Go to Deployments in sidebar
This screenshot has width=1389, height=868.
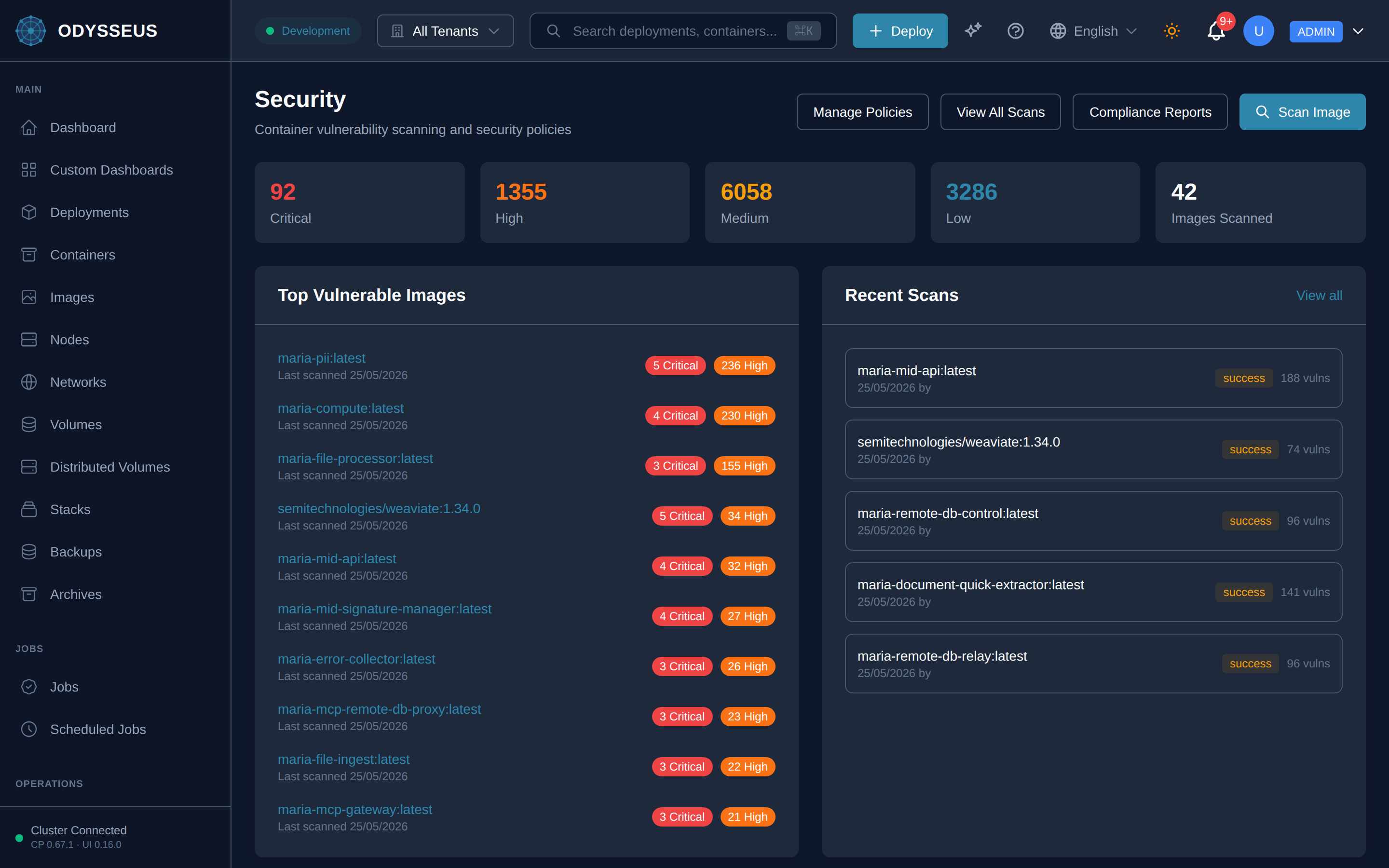pos(115,212)
